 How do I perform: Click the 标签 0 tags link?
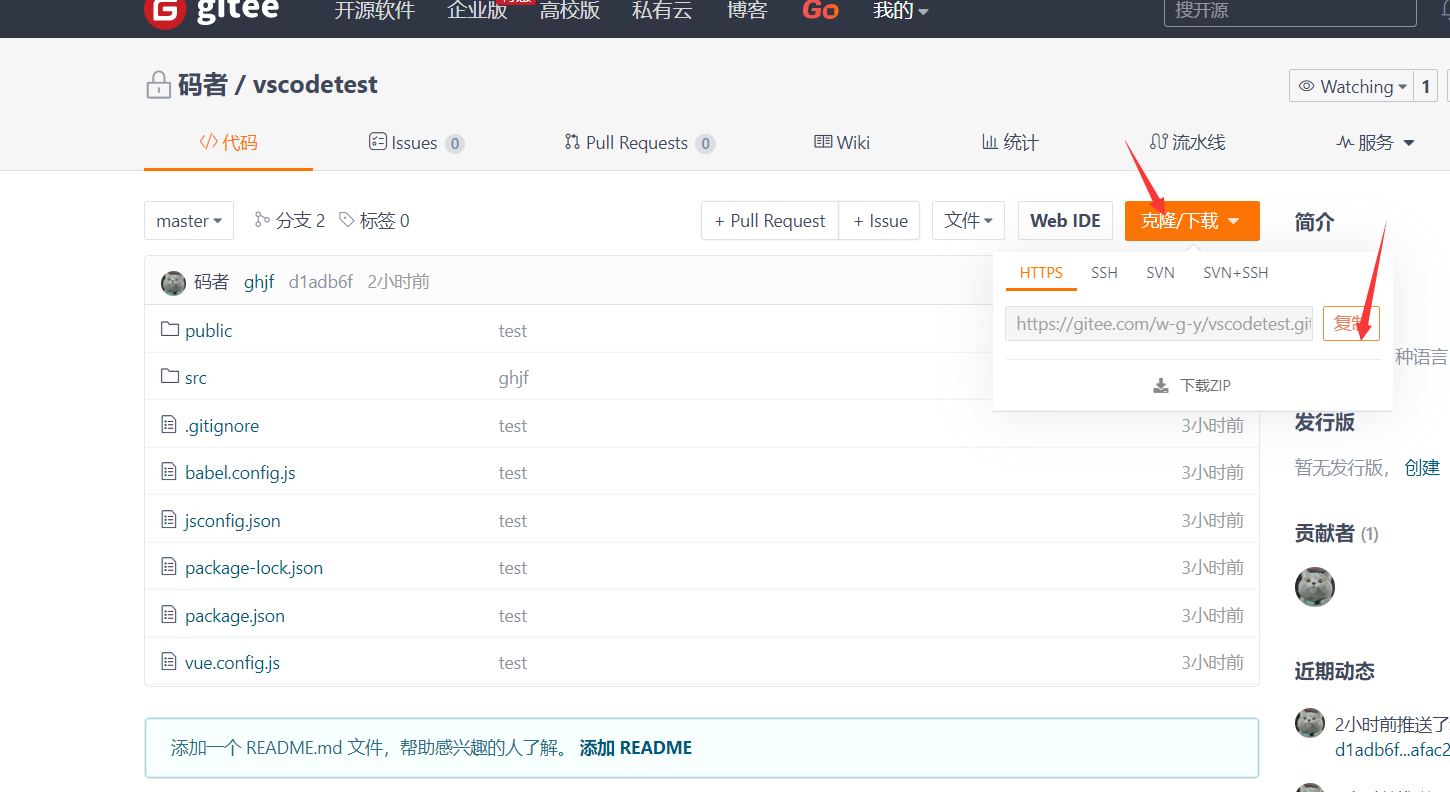point(375,220)
